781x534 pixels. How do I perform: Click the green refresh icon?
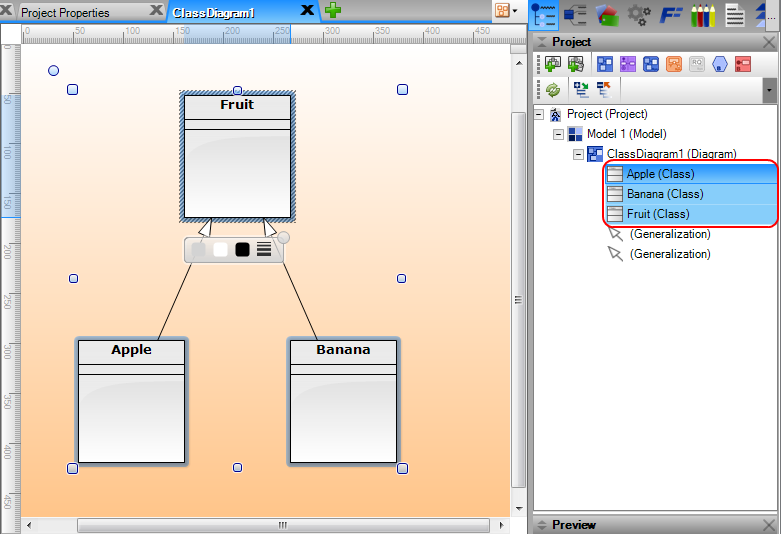point(553,90)
